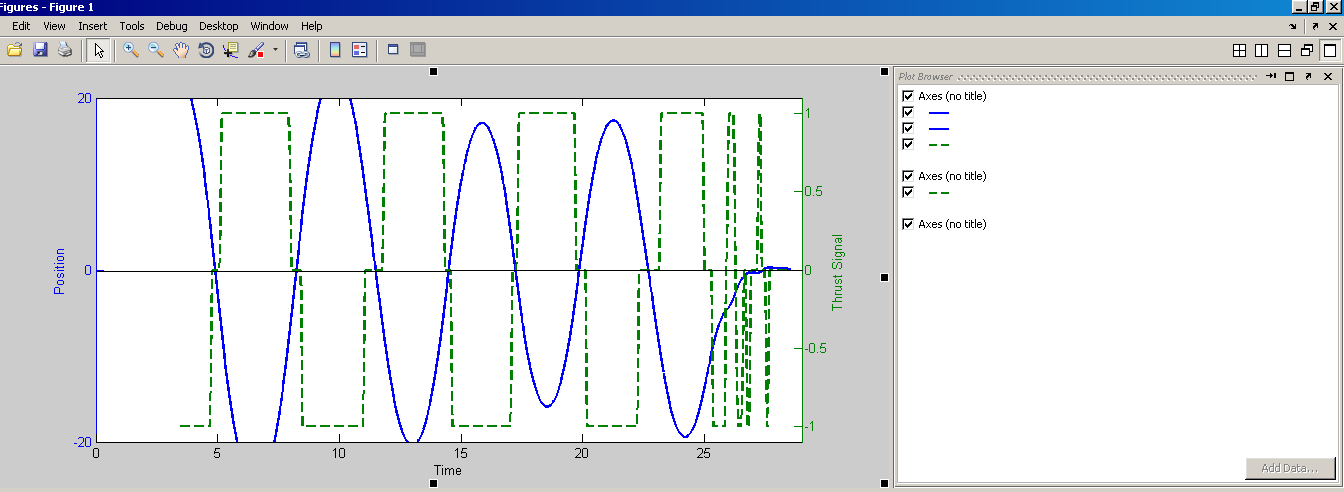Select the 'Time' x-axis label
The width and height of the screenshot is (1344, 492).
coord(447,470)
